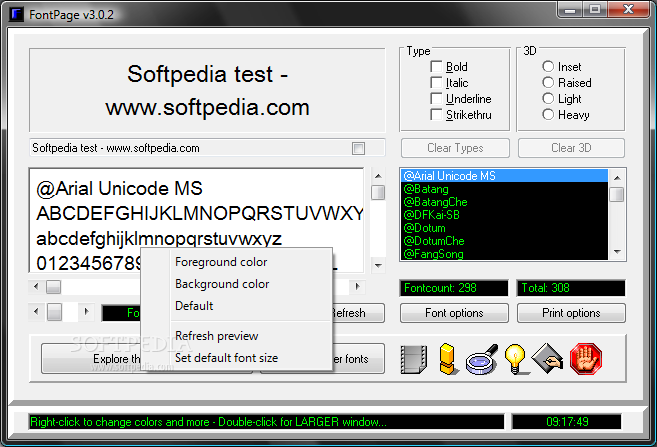Click the button ending in 'er fonts'
The image size is (657, 447).
pos(358,359)
